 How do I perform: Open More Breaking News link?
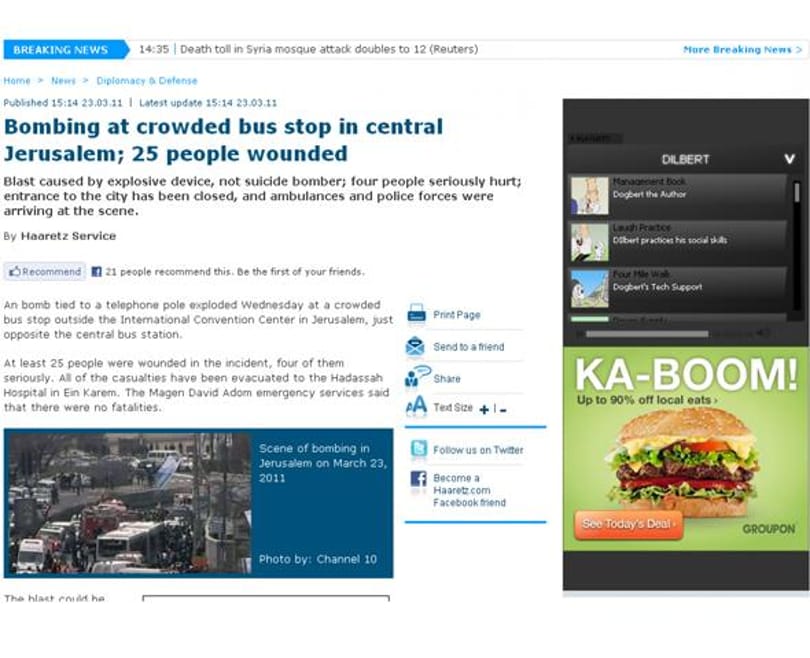(x=742, y=50)
